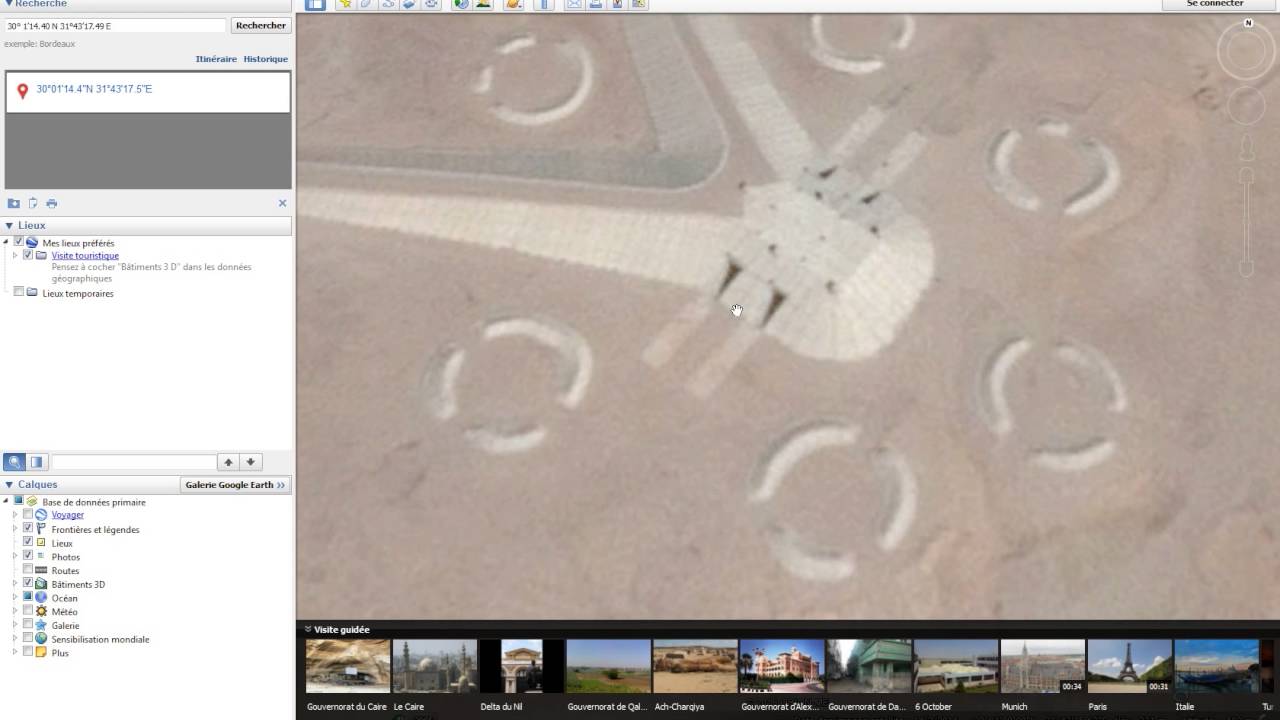
Task: Play the Paris guided tour thumbnail
Action: click(x=1130, y=666)
